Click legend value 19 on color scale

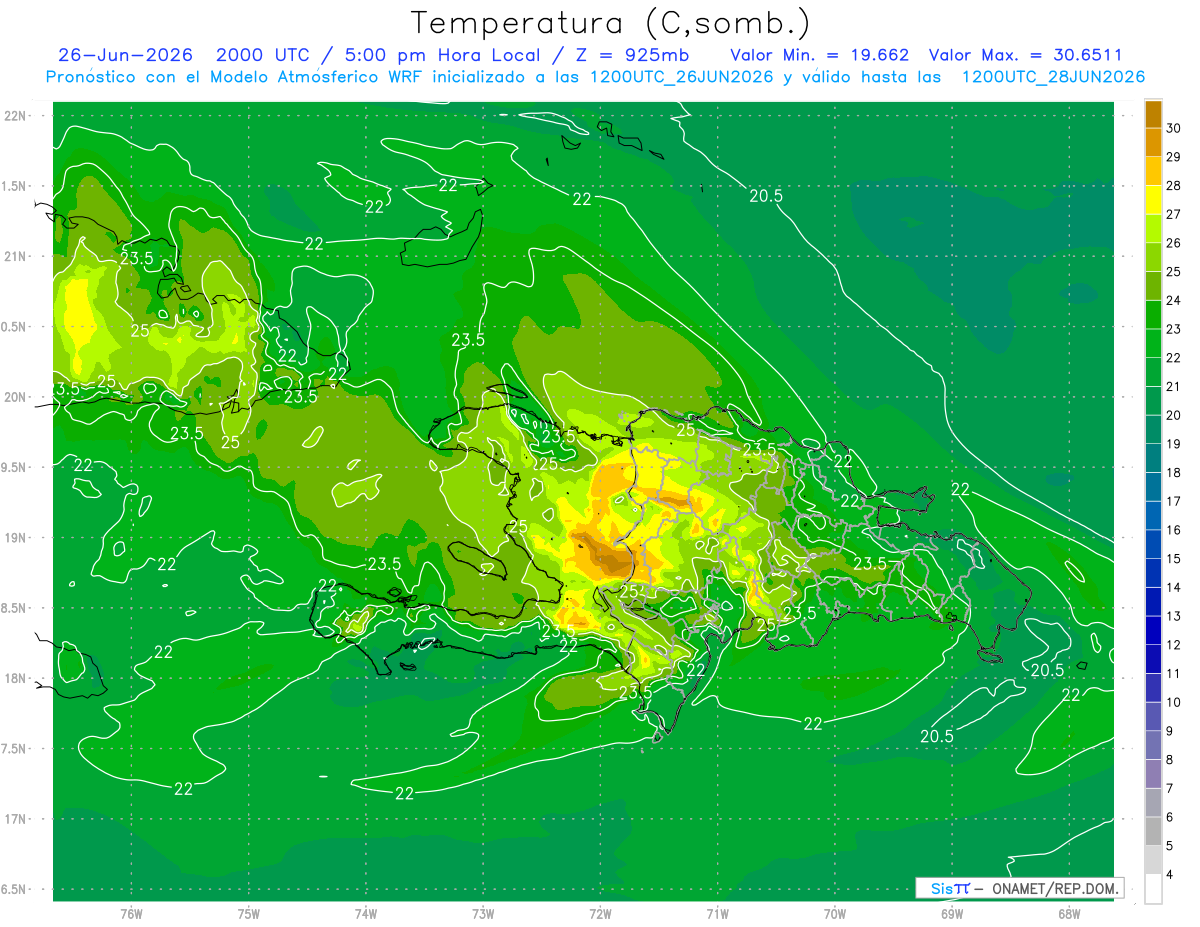pos(1174,444)
